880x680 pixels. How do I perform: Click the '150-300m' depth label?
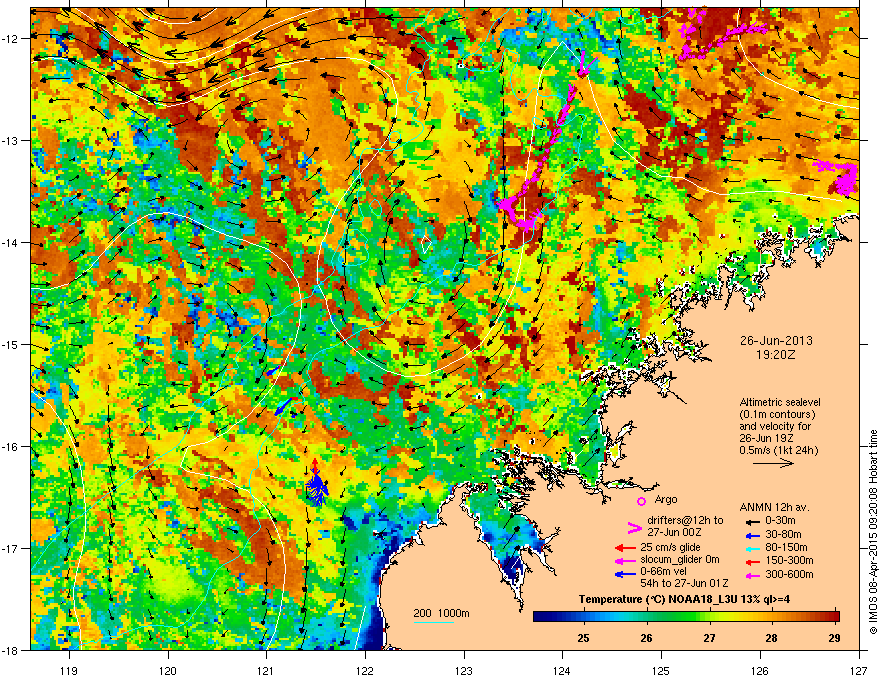789,560
